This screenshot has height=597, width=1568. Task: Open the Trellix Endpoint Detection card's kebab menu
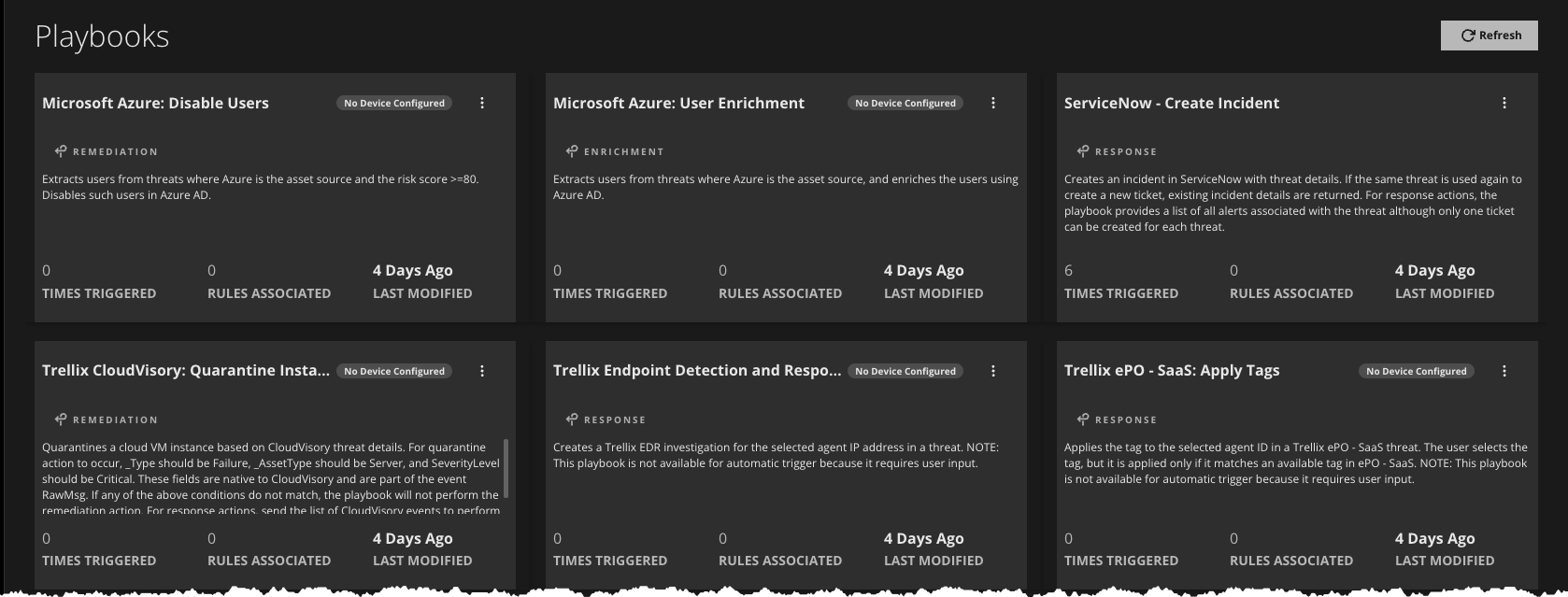[x=993, y=371]
